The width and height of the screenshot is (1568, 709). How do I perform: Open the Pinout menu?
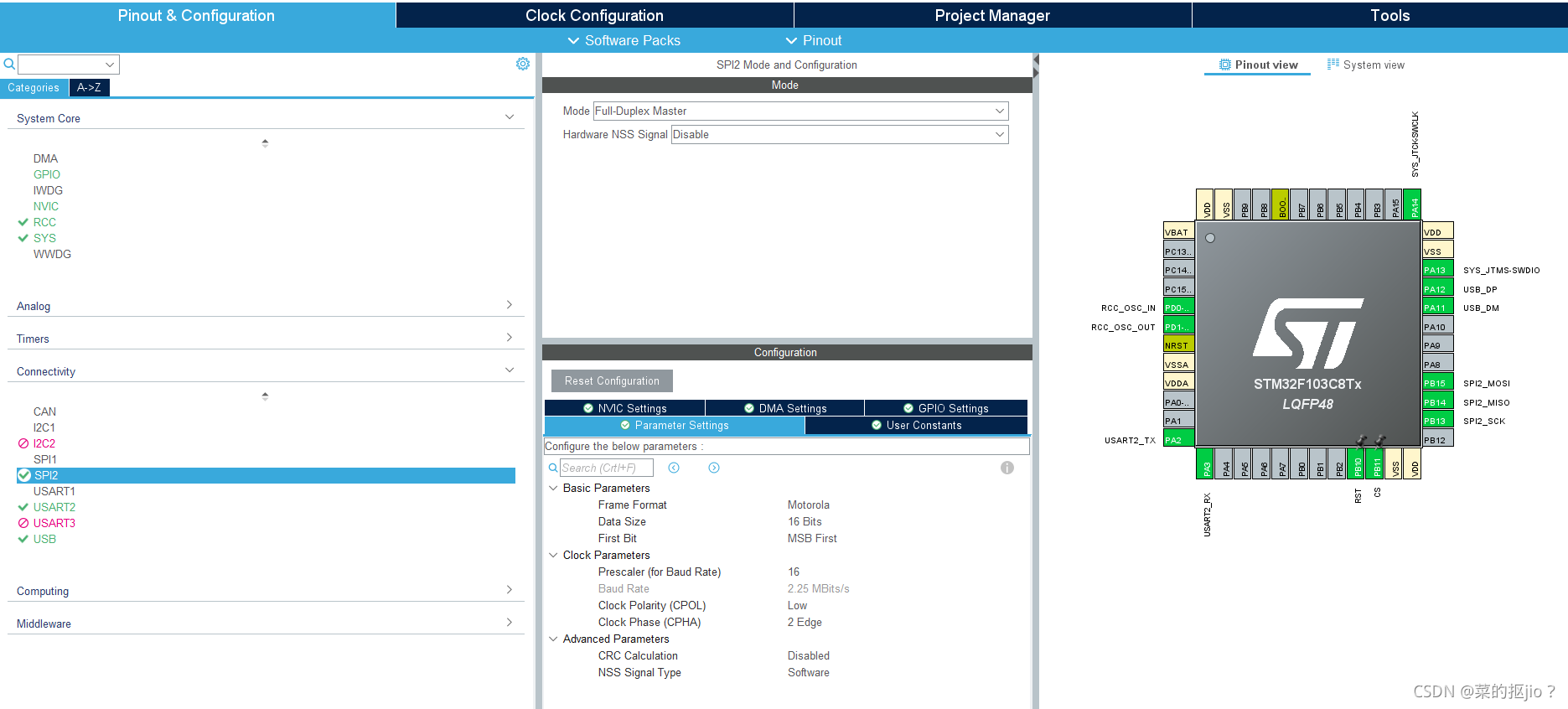pyautogui.click(x=814, y=40)
